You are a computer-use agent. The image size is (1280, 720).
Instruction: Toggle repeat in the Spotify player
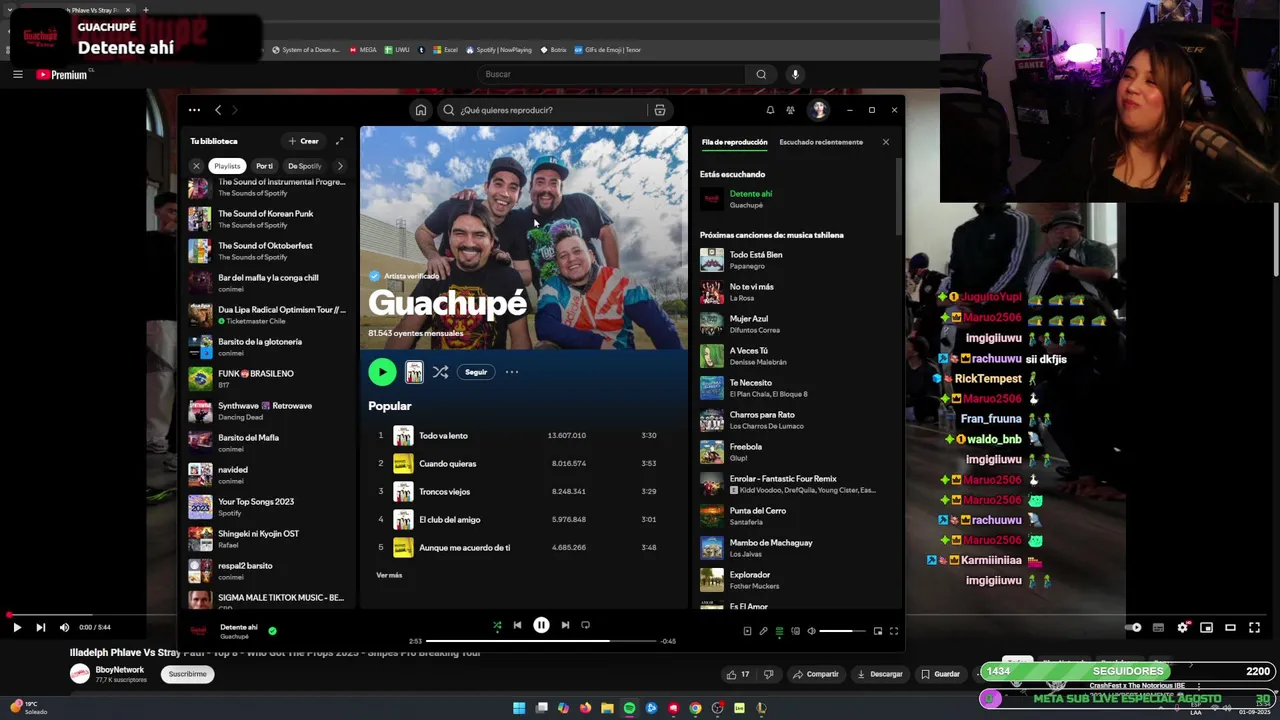coord(586,625)
